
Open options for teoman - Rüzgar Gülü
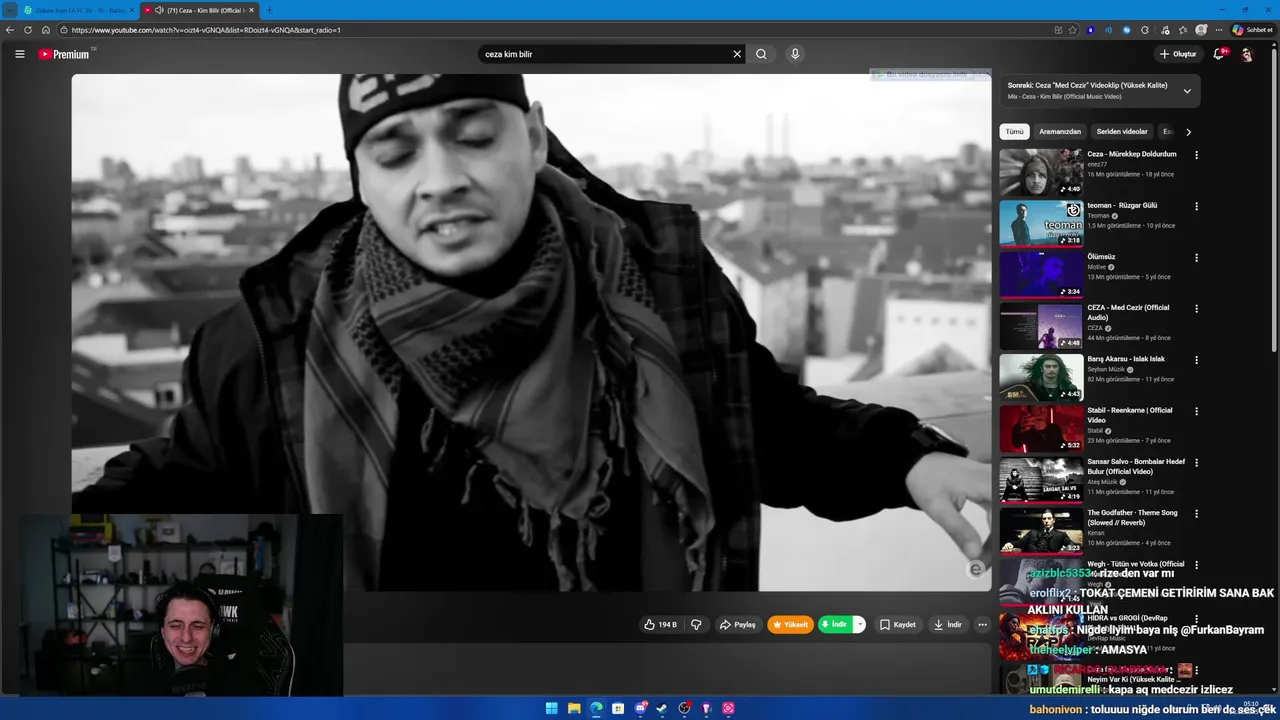1196,206
